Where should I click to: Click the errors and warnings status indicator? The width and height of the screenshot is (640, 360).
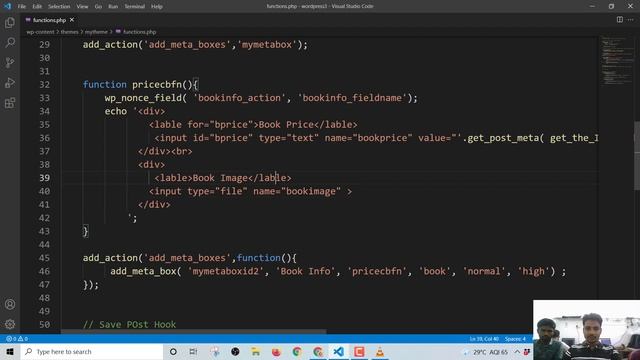point(17,339)
